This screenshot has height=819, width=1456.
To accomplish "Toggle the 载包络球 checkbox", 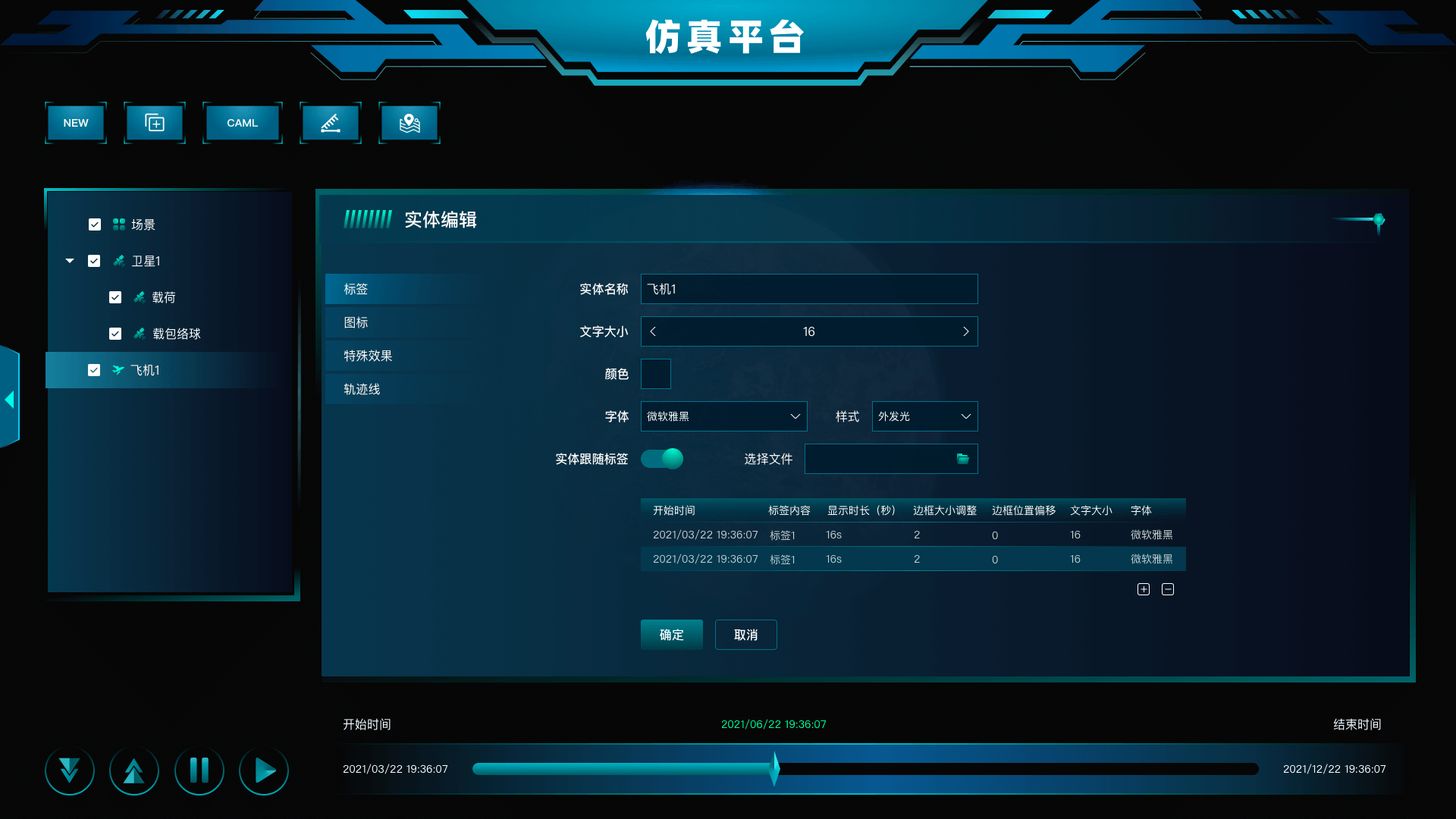I will [115, 334].
